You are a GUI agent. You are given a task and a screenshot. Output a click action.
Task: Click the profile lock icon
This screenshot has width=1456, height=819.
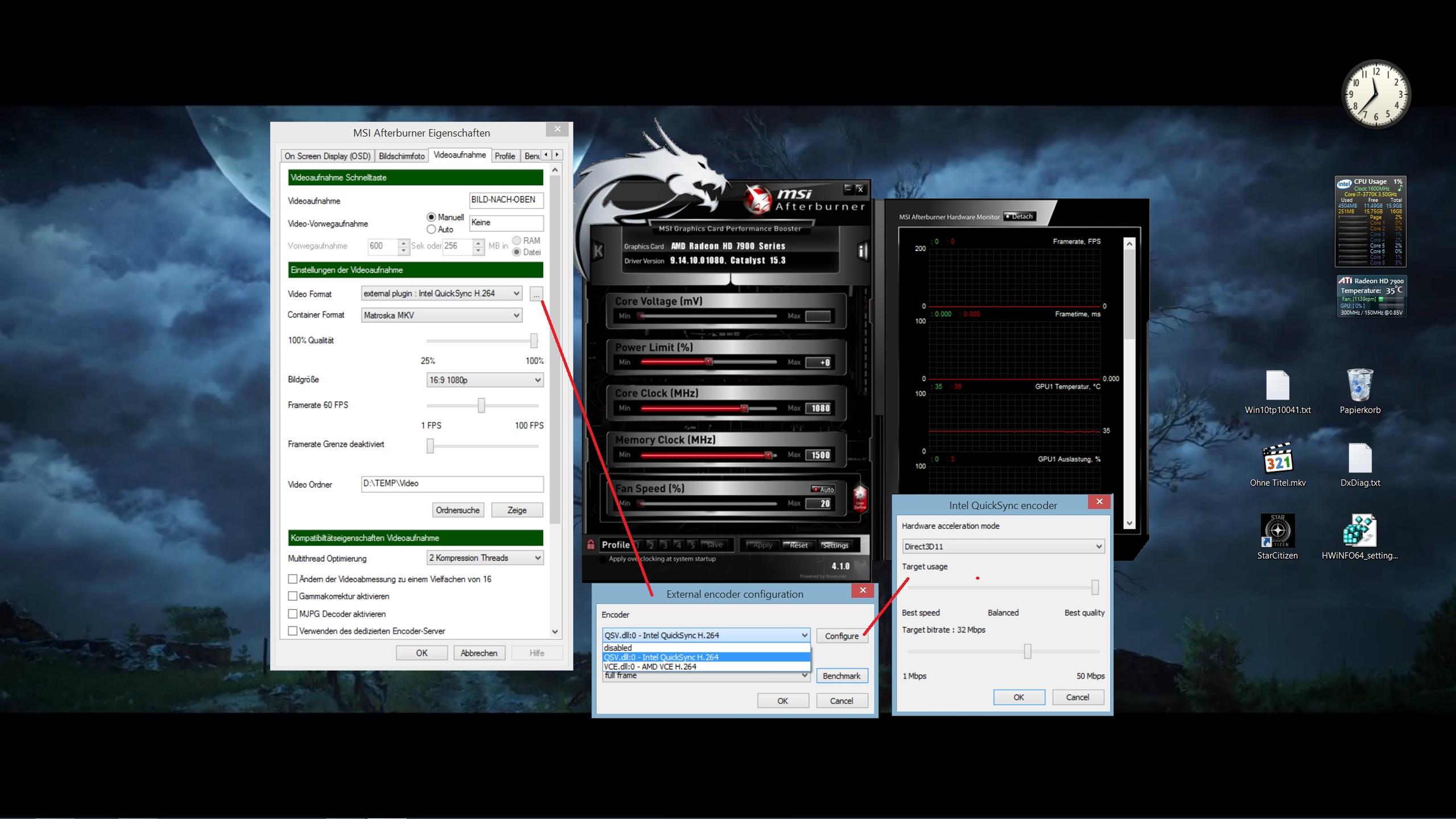click(591, 545)
